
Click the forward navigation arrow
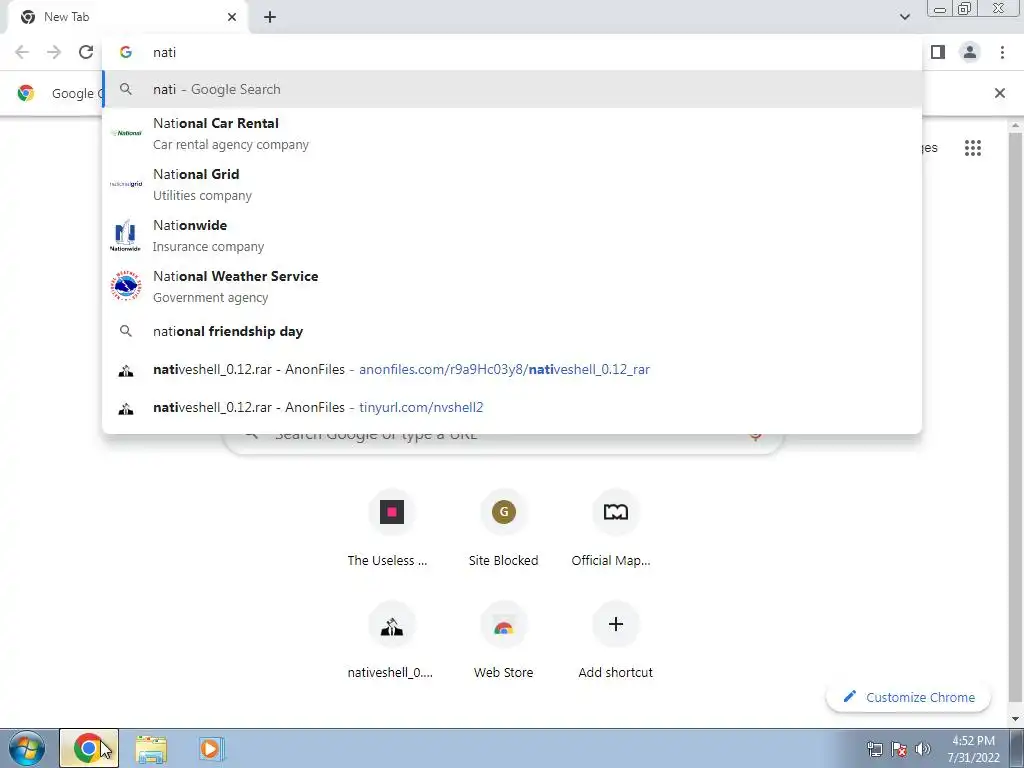point(54,52)
